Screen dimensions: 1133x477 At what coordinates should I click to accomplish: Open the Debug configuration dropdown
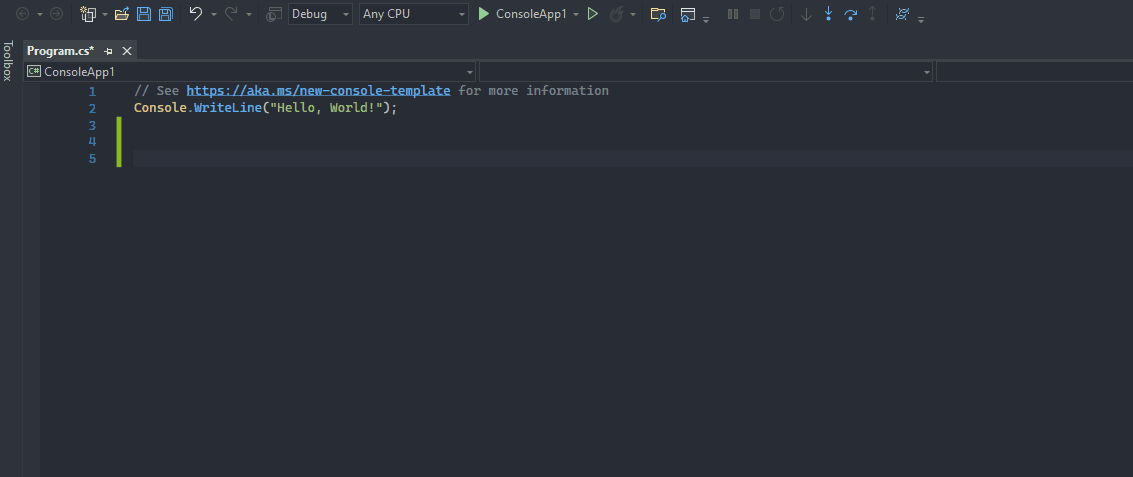(320, 14)
